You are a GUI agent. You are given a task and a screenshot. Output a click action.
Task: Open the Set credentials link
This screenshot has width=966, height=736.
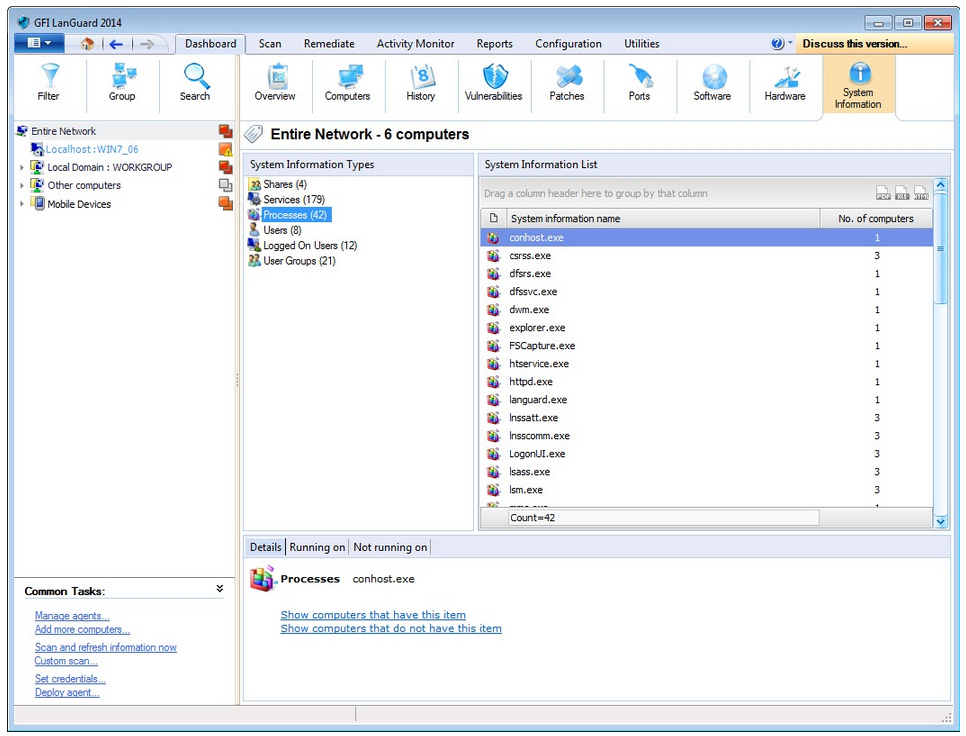[70, 679]
